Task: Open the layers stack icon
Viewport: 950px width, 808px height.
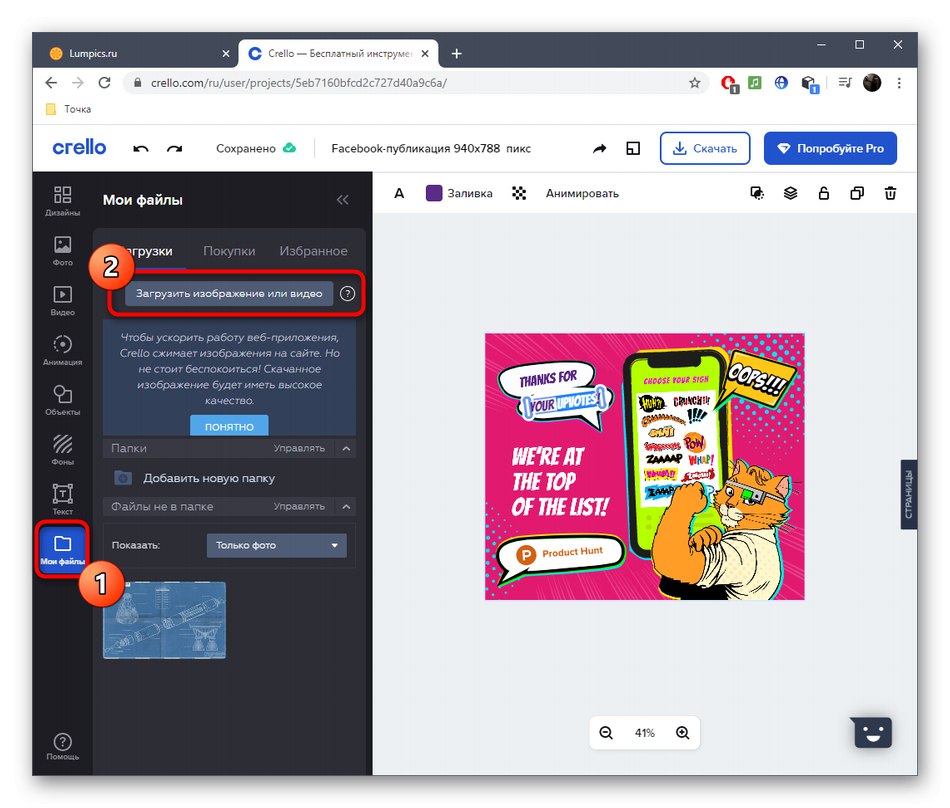Action: (790, 193)
